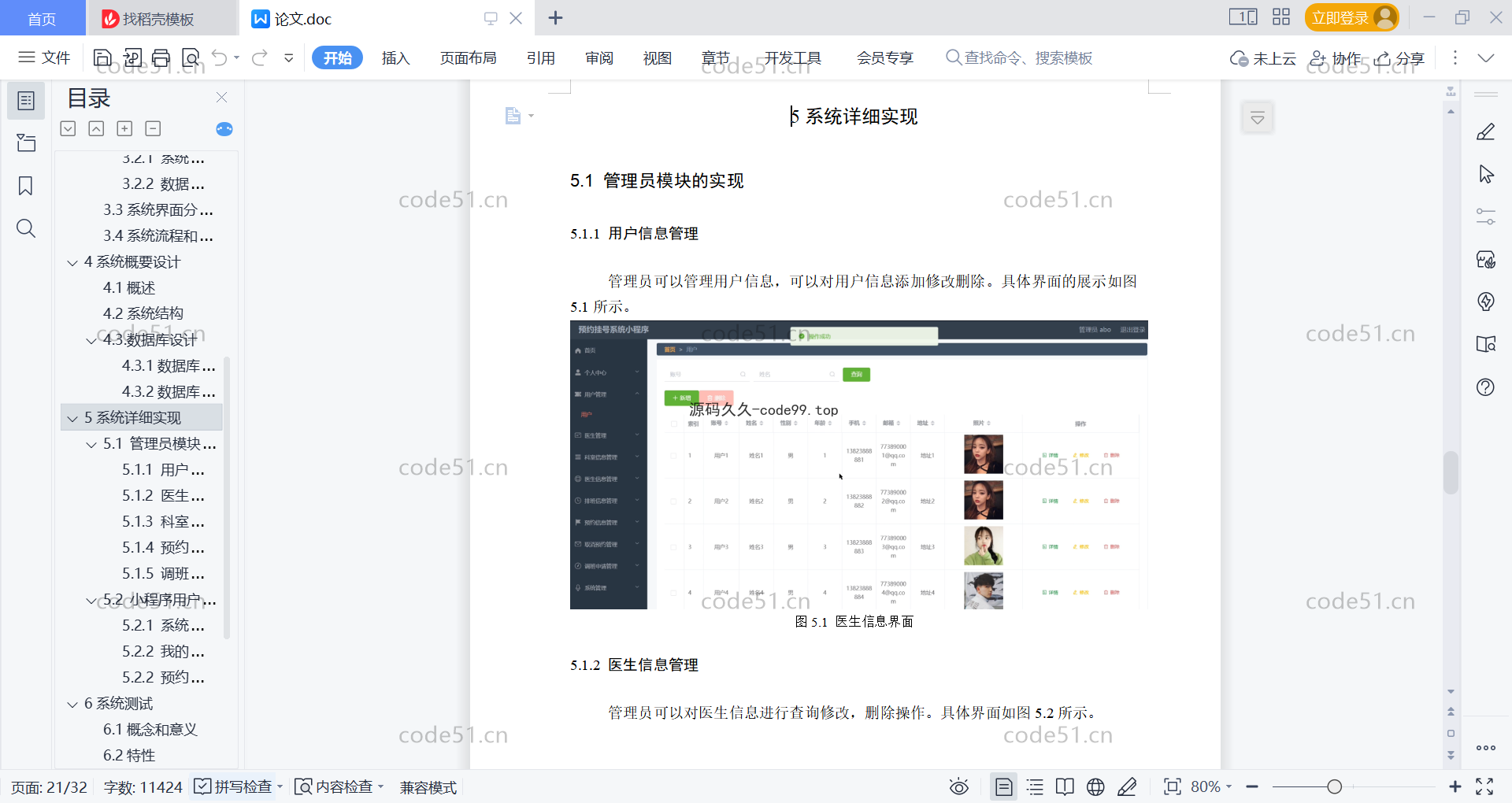Collapse the ribbon chevron at top right
The width and height of the screenshot is (1512, 803).
pos(1486,57)
